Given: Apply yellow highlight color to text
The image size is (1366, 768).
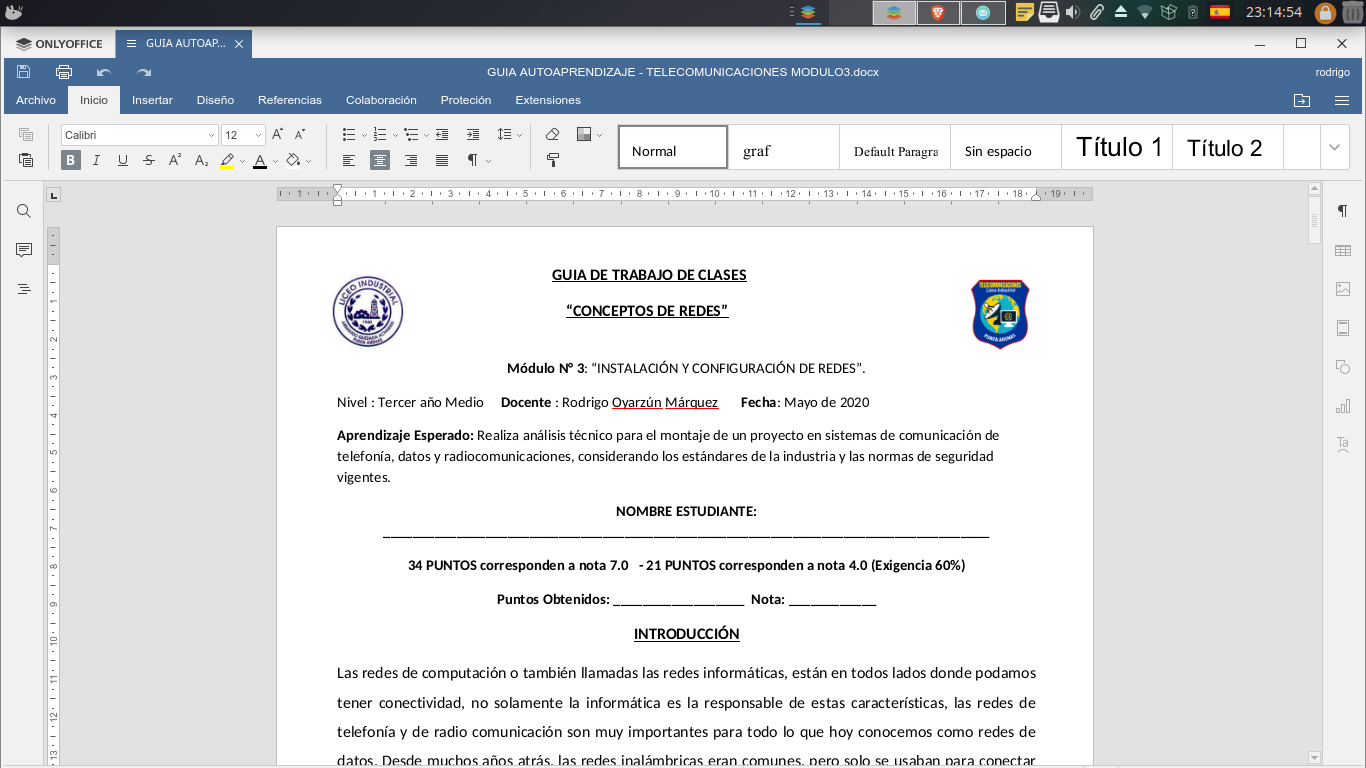Looking at the screenshot, I should pyautogui.click(x=227, y=160).
